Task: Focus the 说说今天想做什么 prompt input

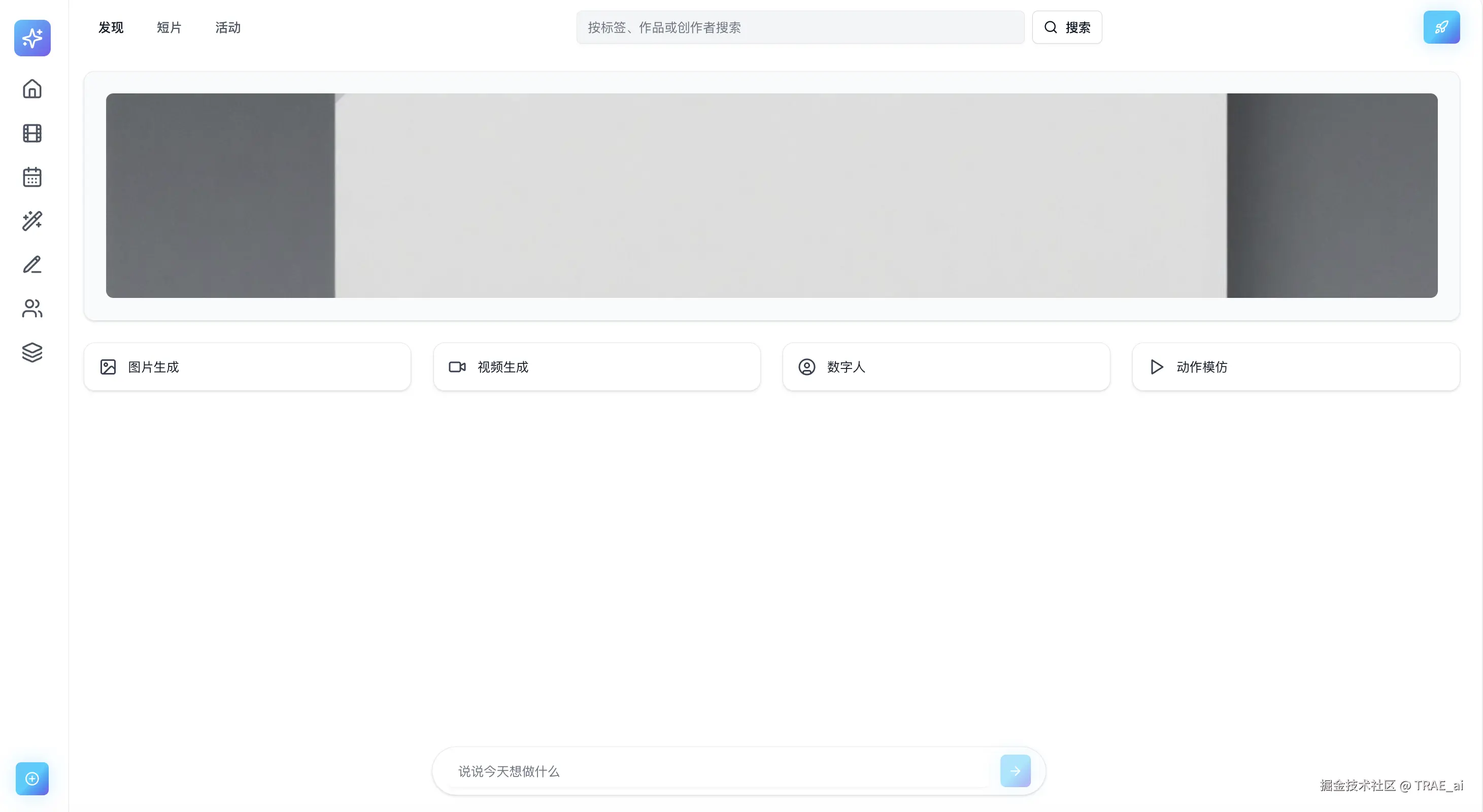Action: pos(720,771)
